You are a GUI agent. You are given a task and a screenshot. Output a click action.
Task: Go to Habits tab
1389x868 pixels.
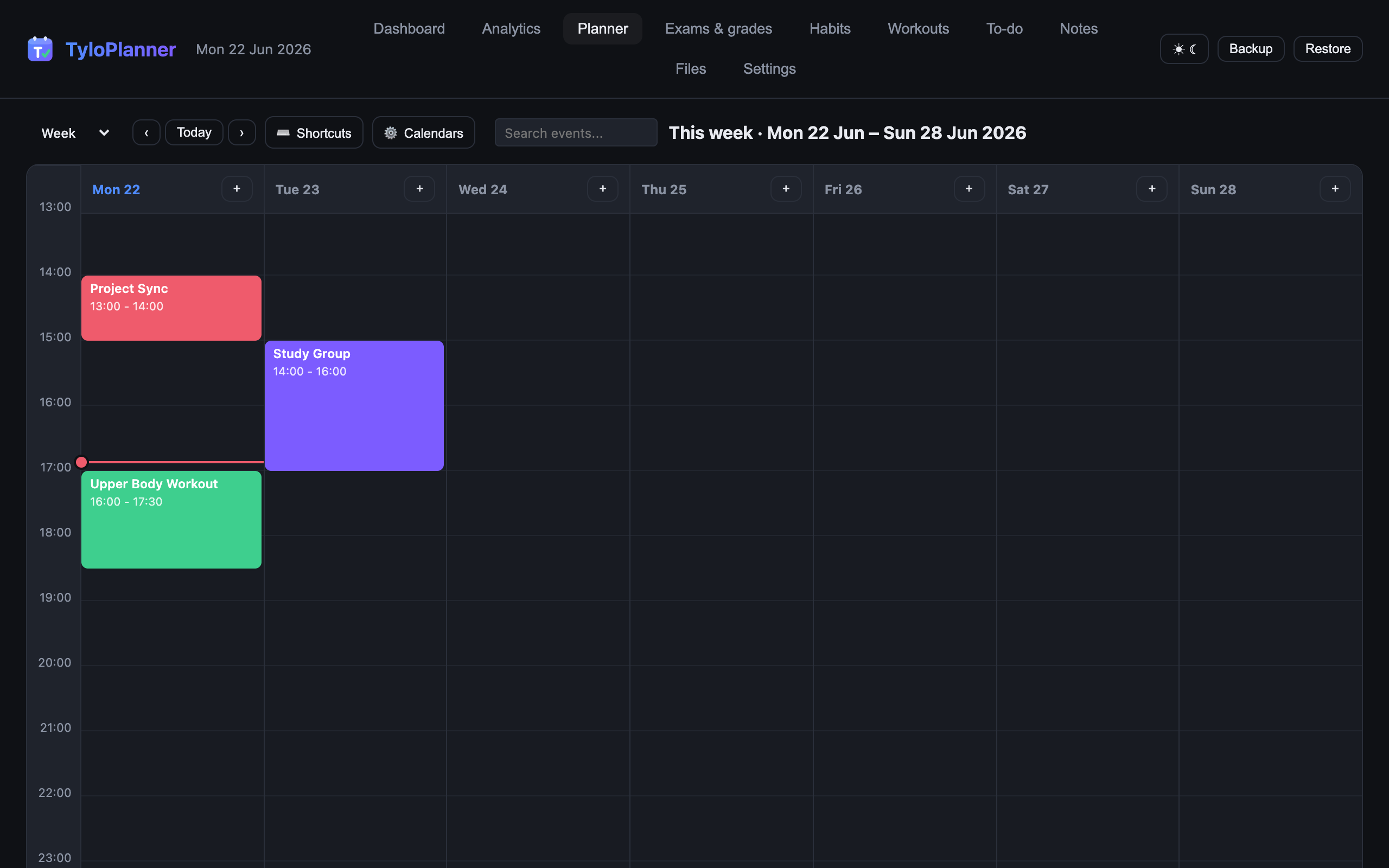click(830, 29)
